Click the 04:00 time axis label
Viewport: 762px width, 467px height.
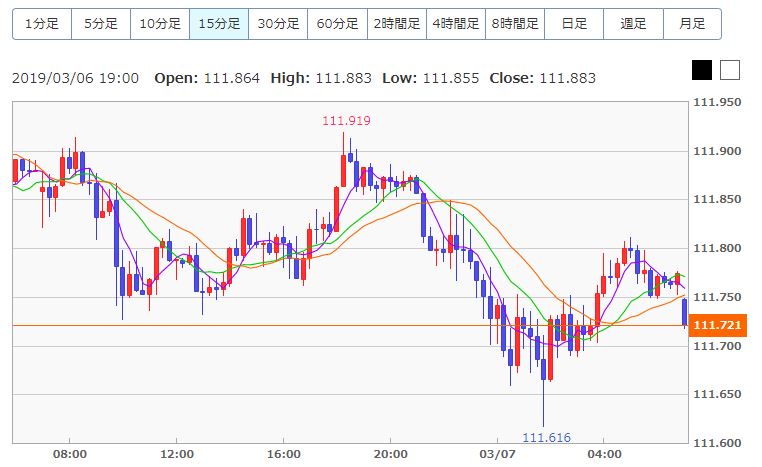click(605, 454)
